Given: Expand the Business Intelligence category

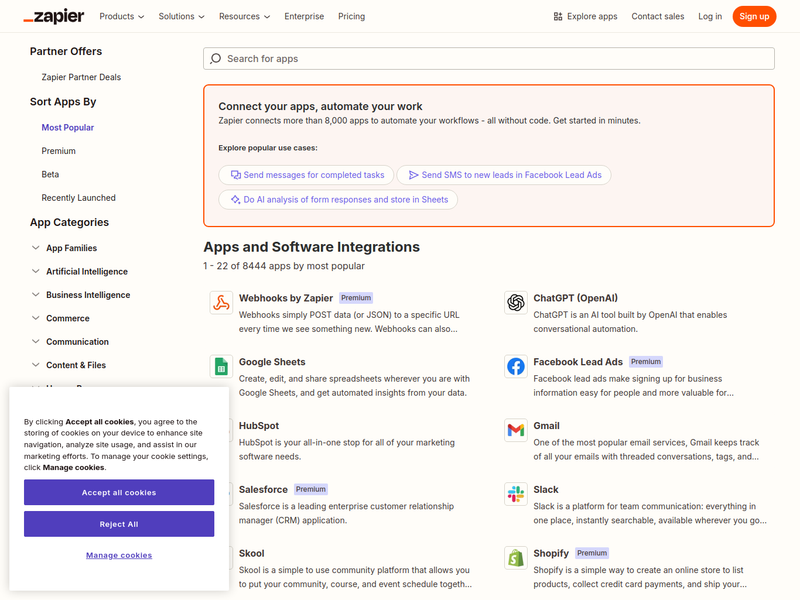Looking at the screenshot, I should pyautogui.click(x=81, y=295).
